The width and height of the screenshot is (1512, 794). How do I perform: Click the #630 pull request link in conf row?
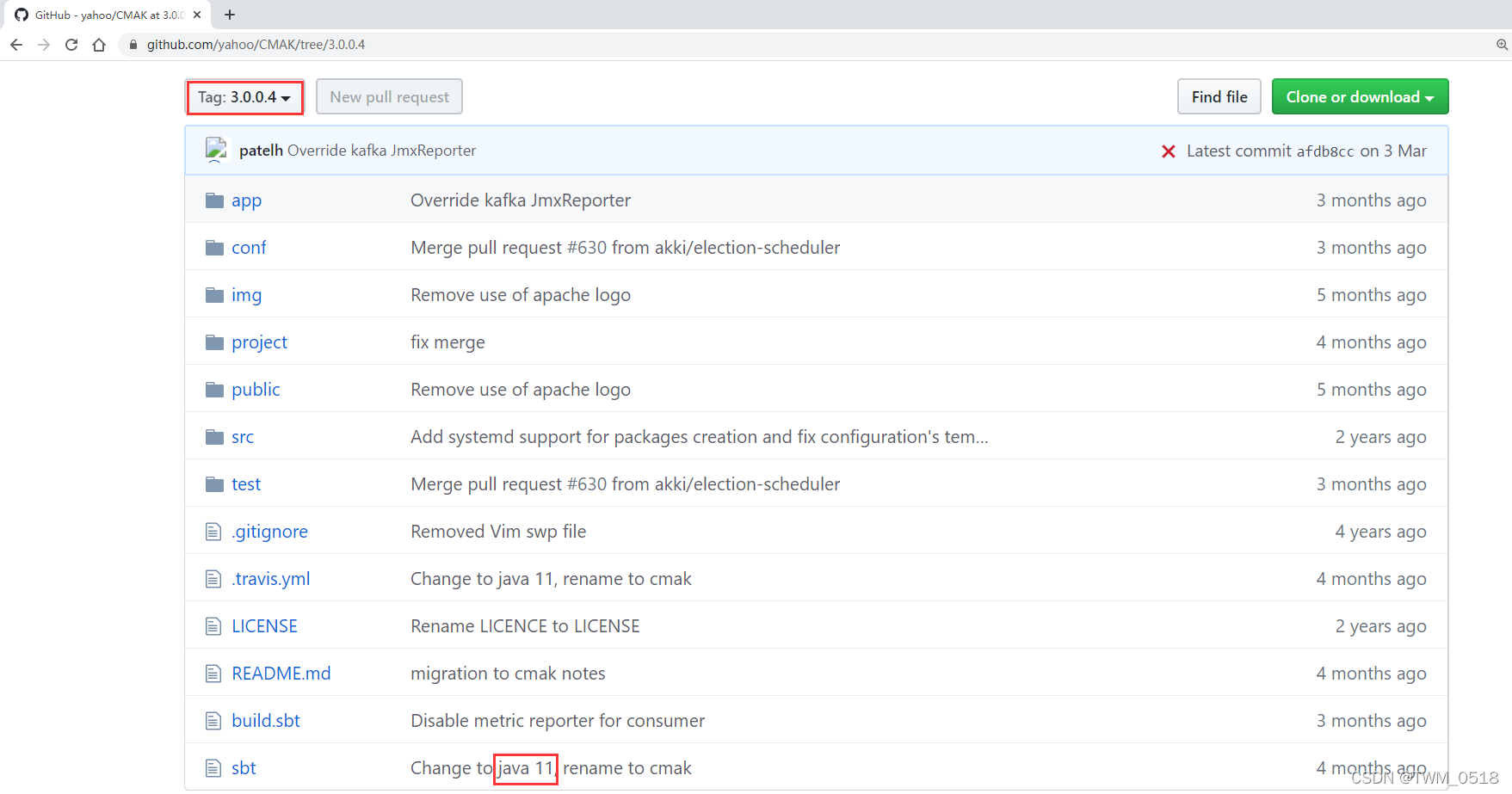coord(587,248)
